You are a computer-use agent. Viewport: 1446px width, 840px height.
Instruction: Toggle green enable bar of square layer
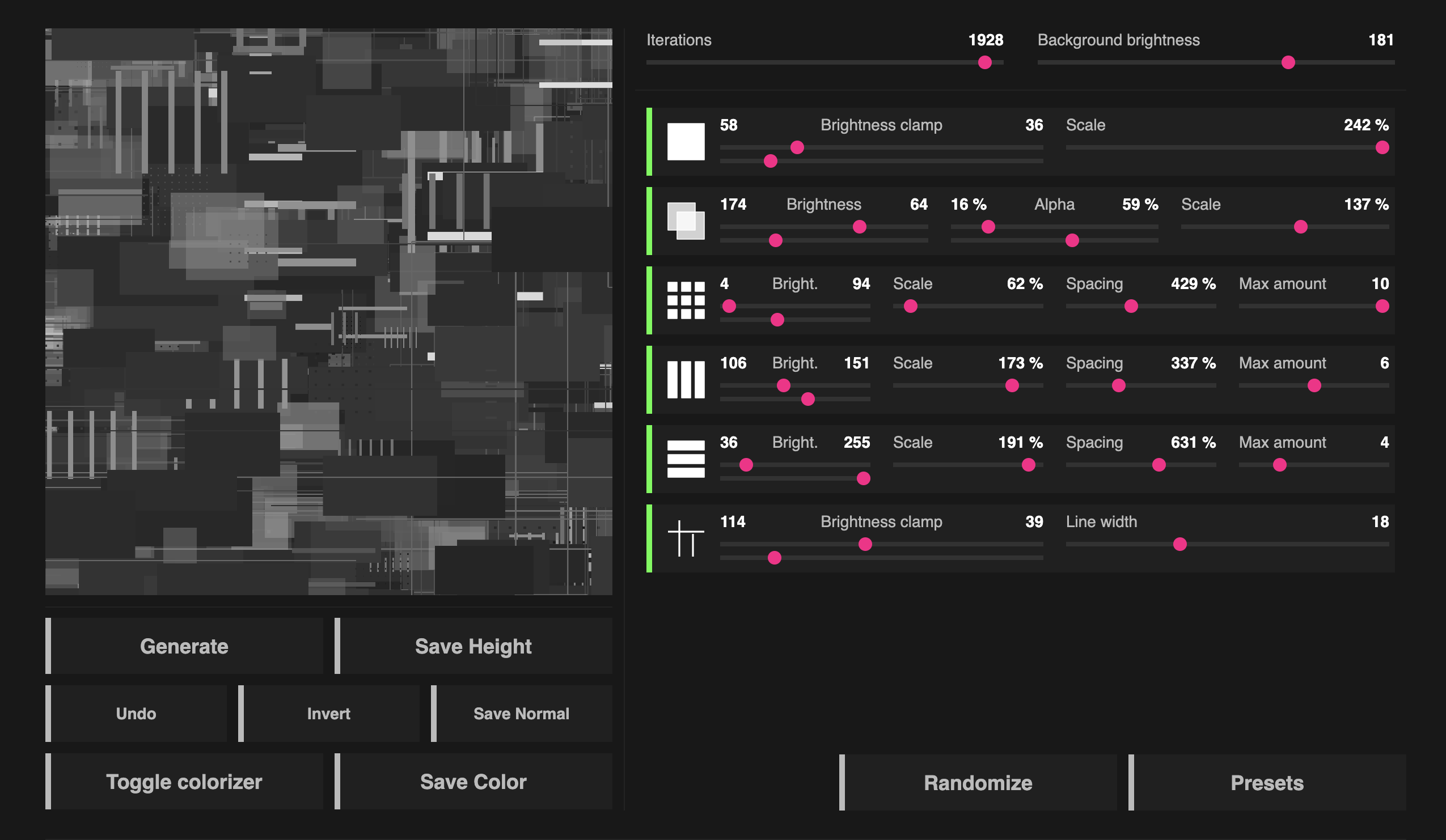pos(649,142)
